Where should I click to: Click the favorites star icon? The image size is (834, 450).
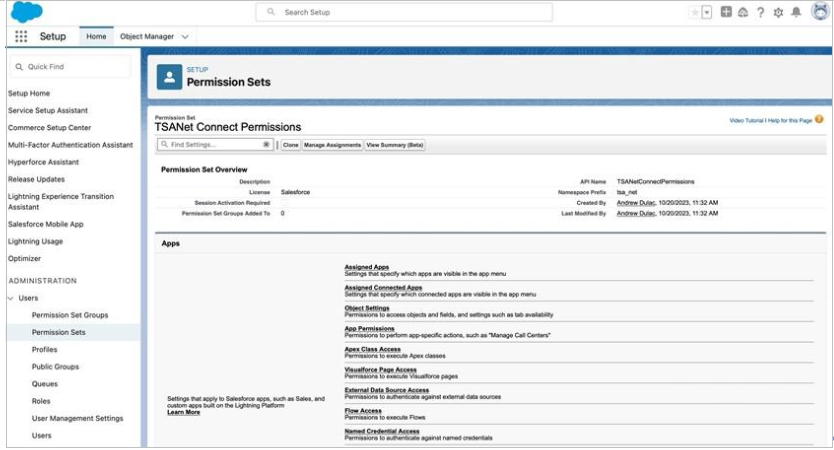point(694,12)
